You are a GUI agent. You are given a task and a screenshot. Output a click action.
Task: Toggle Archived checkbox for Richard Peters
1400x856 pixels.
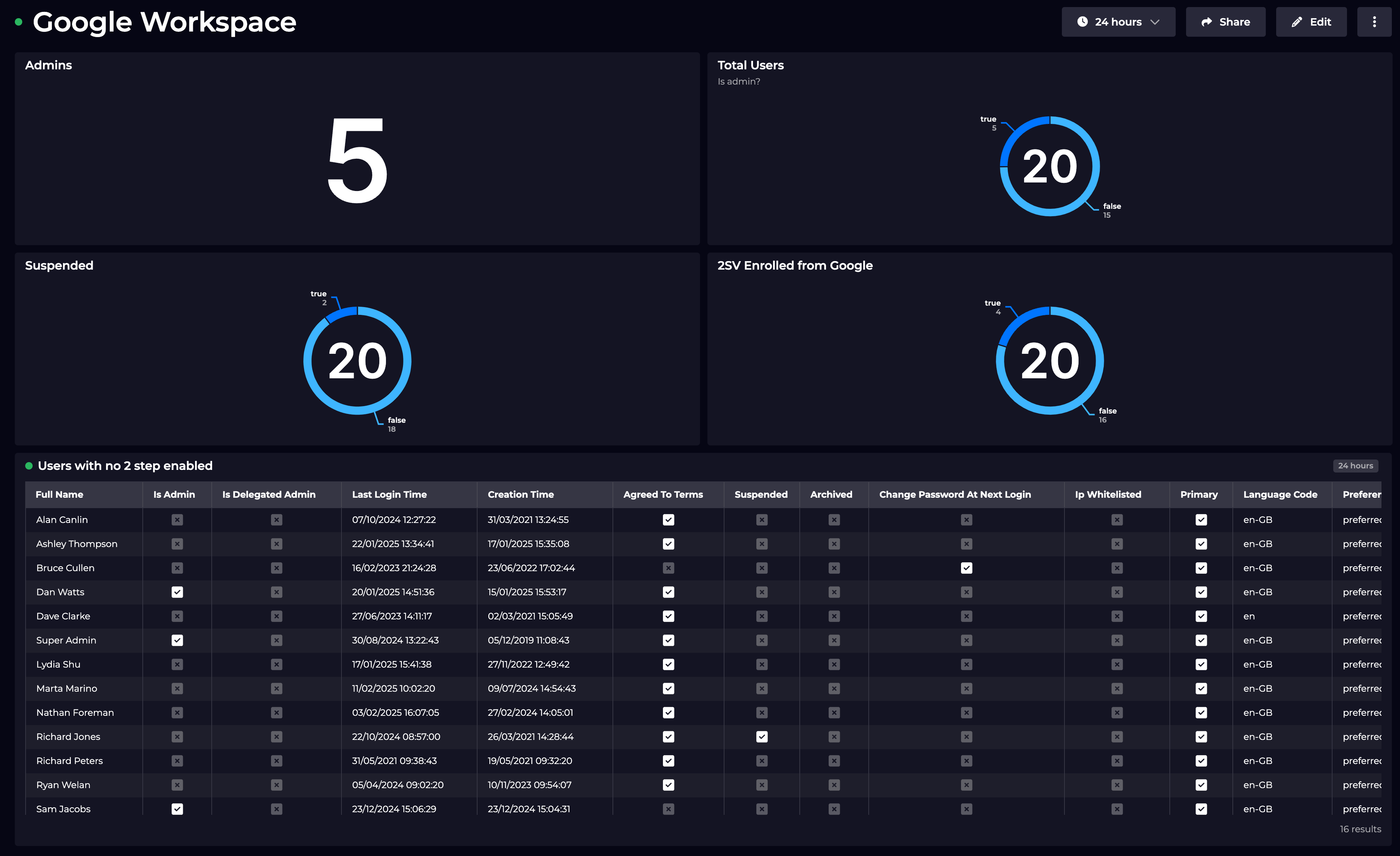[x=834, y=761]
